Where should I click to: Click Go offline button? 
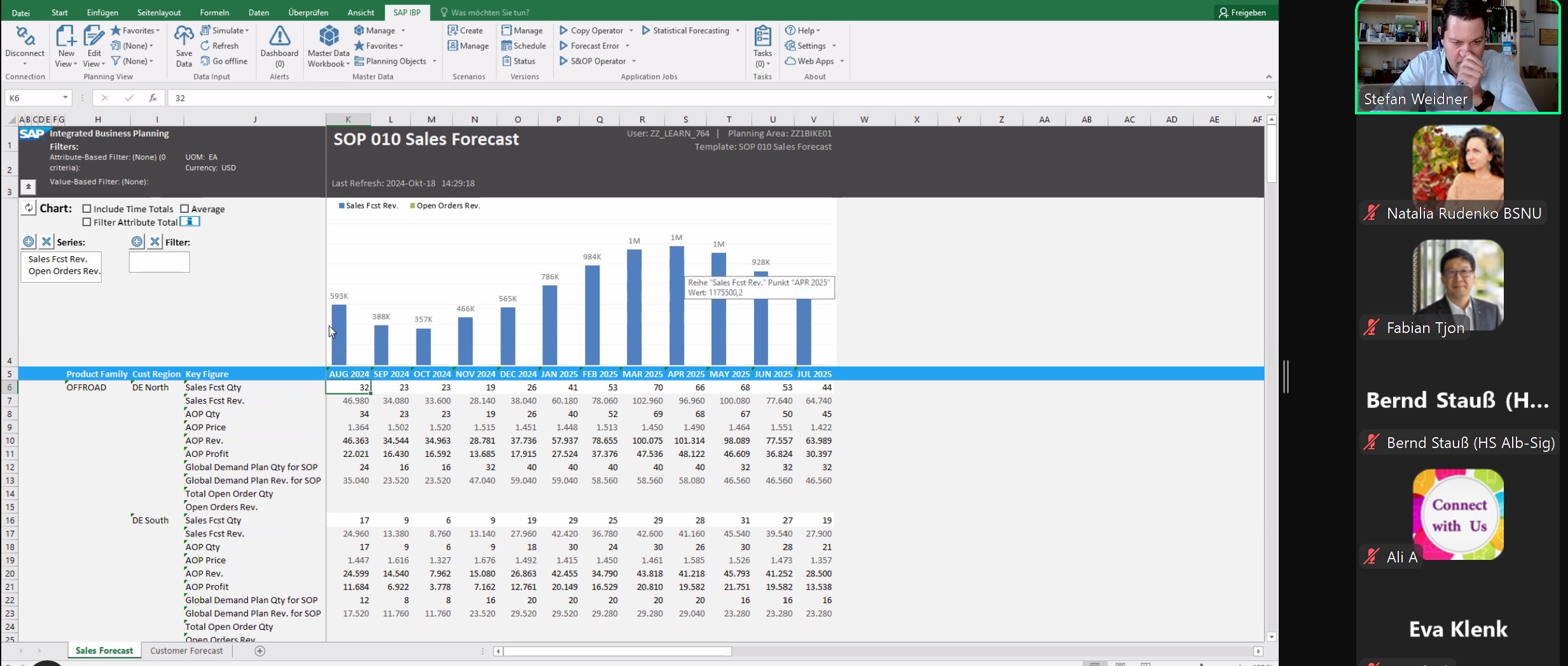click(x=224, y=61)
